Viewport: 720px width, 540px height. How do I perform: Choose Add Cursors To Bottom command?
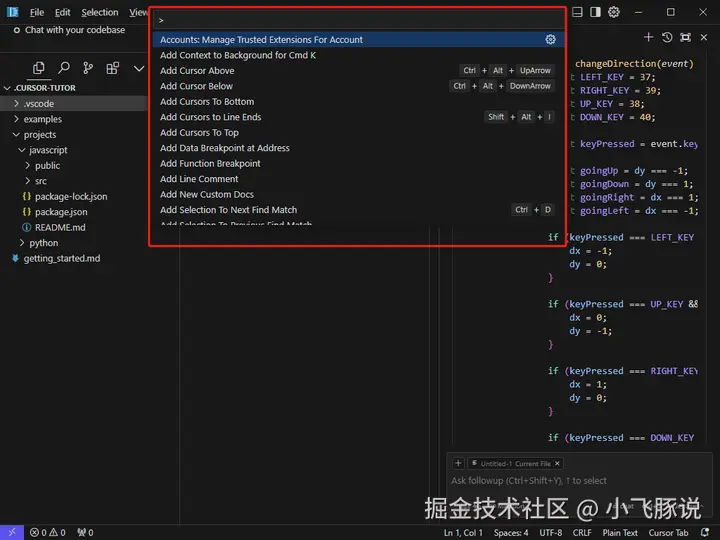click(x=358, y=101)
